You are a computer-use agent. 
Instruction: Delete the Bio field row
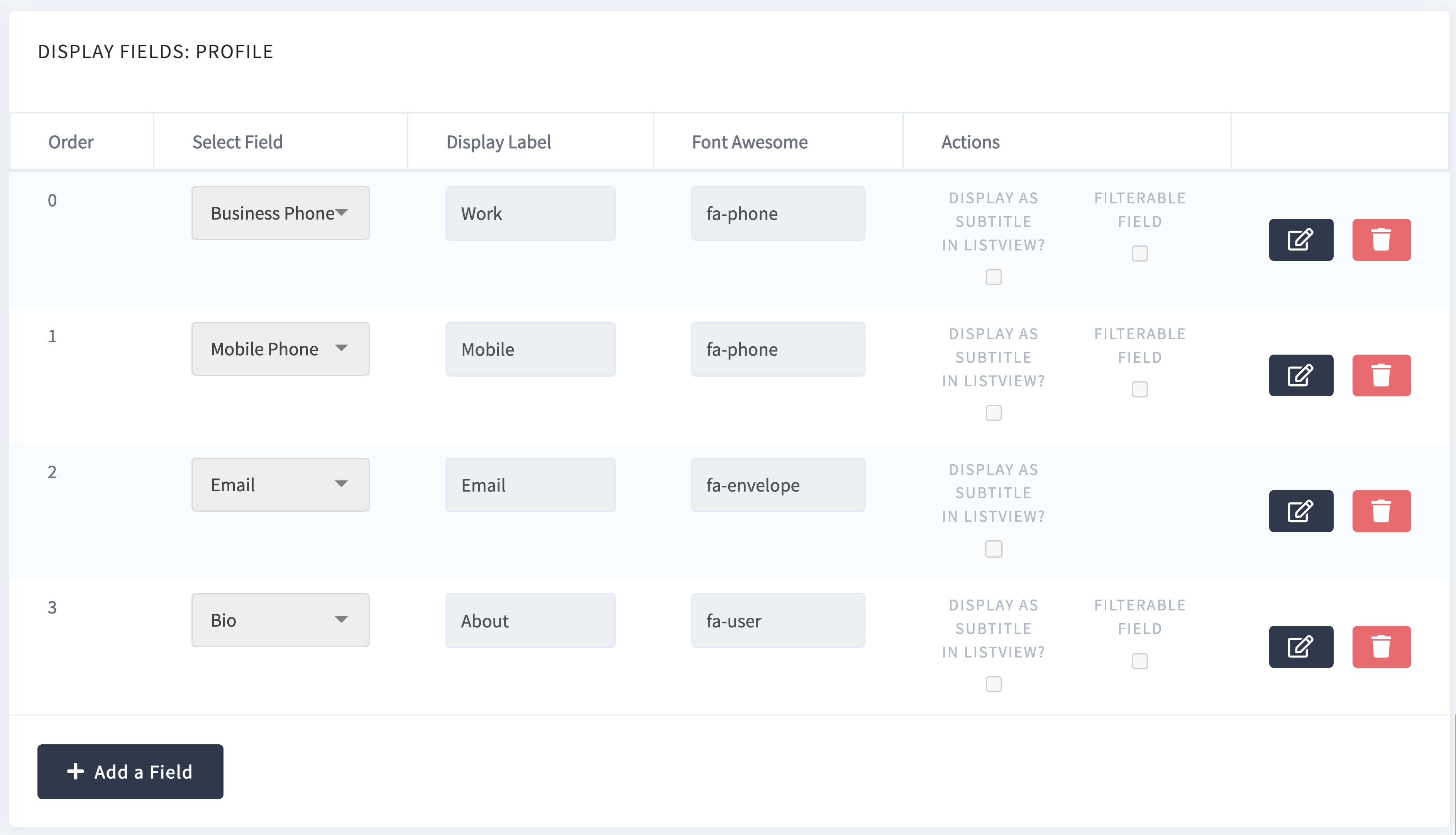tap(1381, 647)
